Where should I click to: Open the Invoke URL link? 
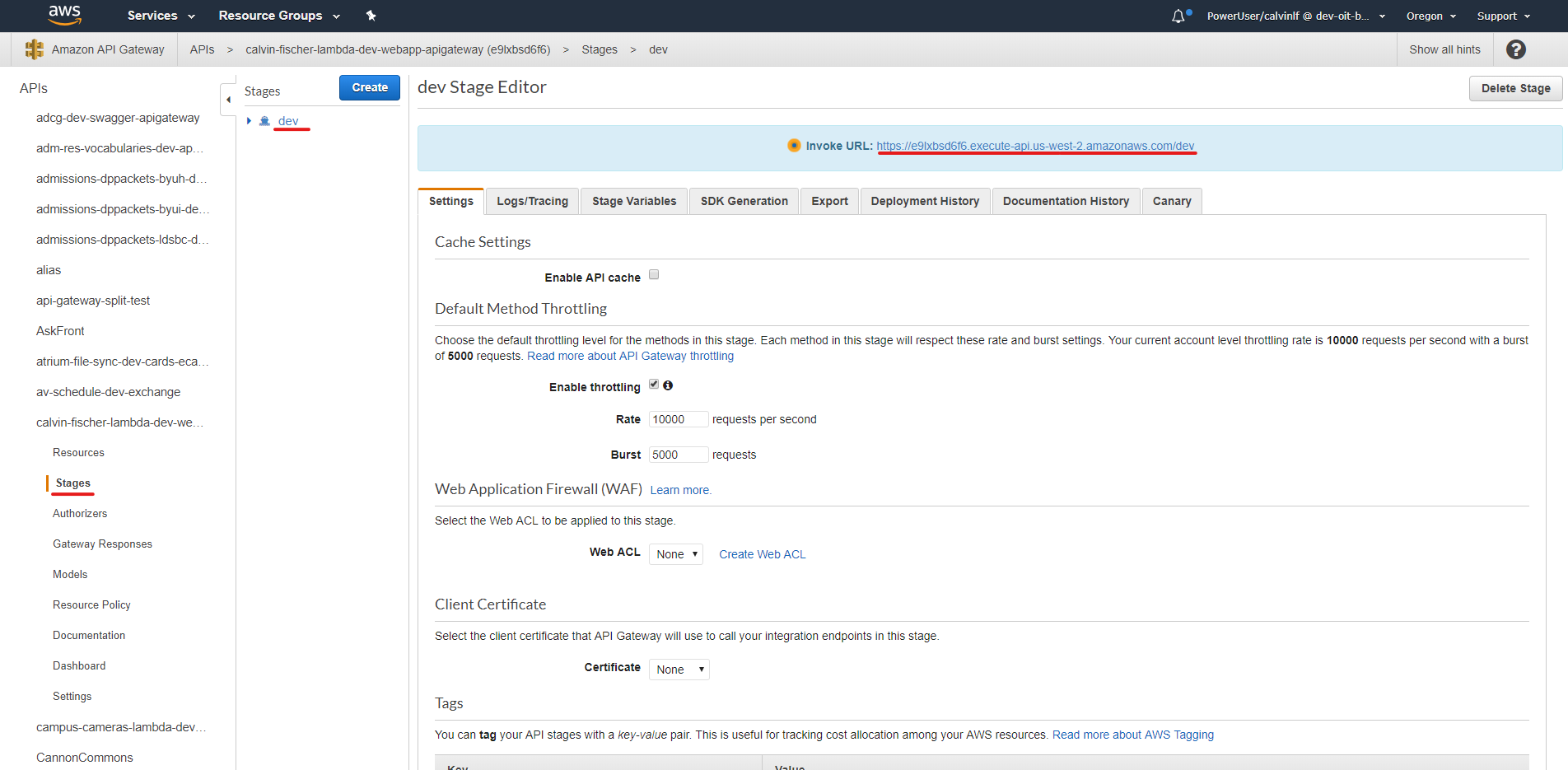[1035, 146]
